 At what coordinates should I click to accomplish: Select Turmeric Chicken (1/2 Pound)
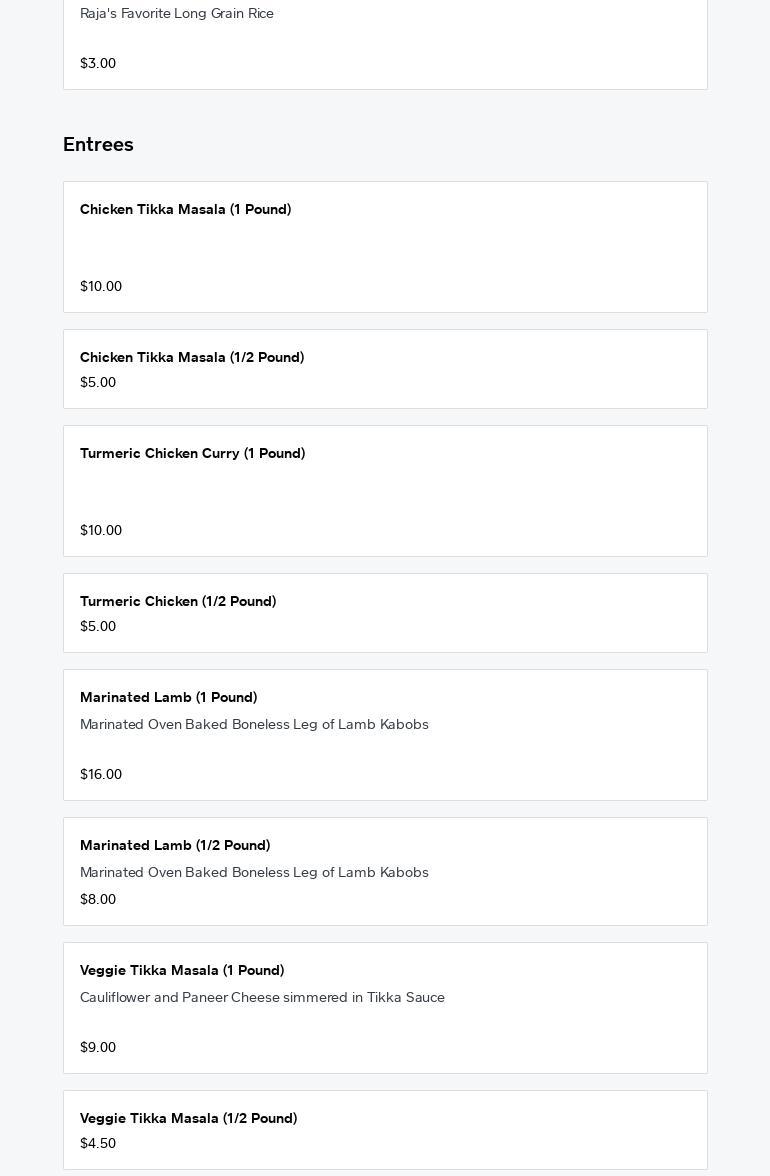178,602
